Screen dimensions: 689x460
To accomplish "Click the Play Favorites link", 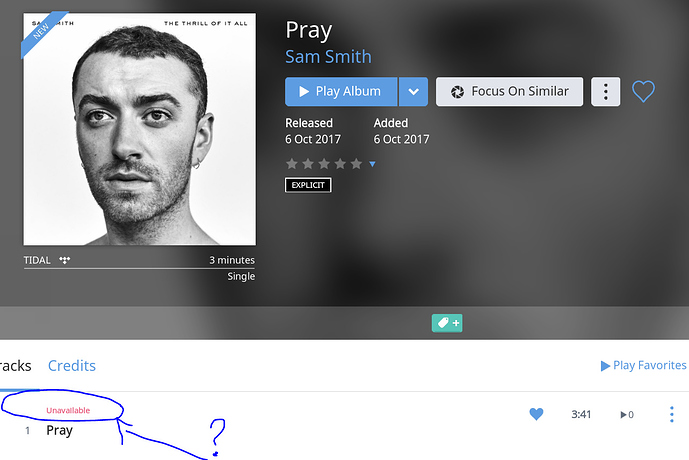I will [643, 366].
